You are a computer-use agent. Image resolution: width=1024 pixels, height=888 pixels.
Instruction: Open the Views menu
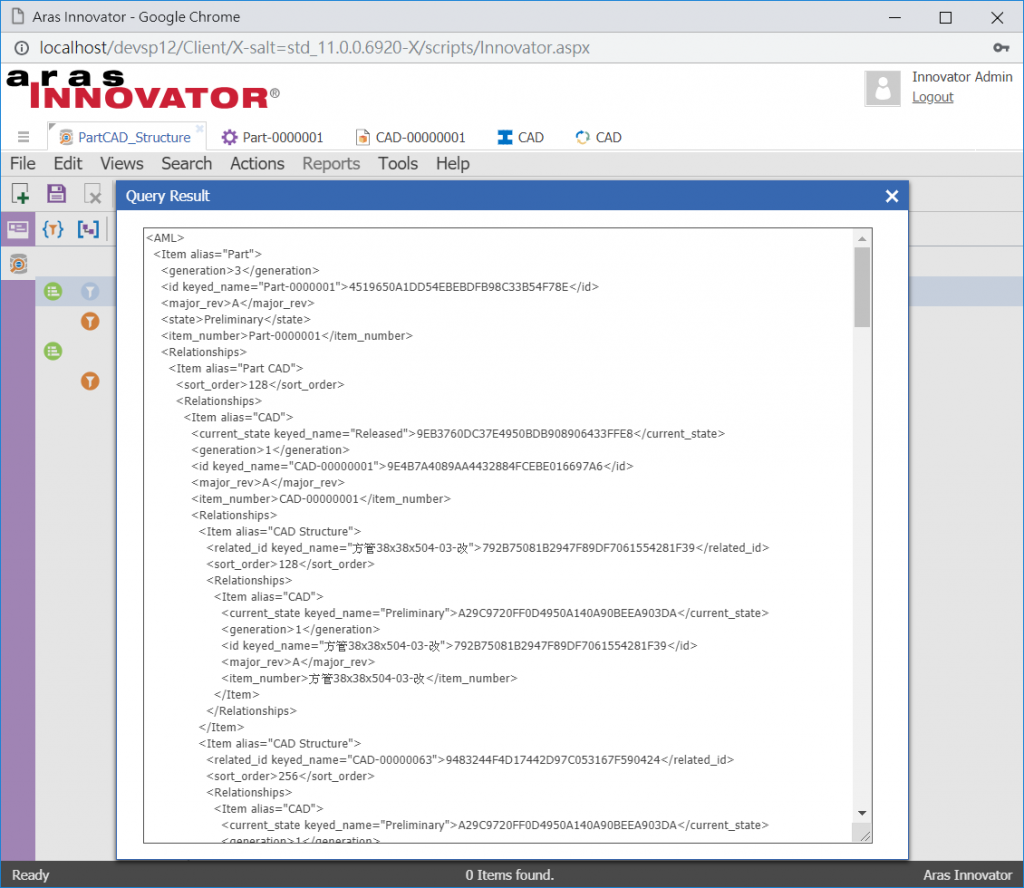pos(121,163)
